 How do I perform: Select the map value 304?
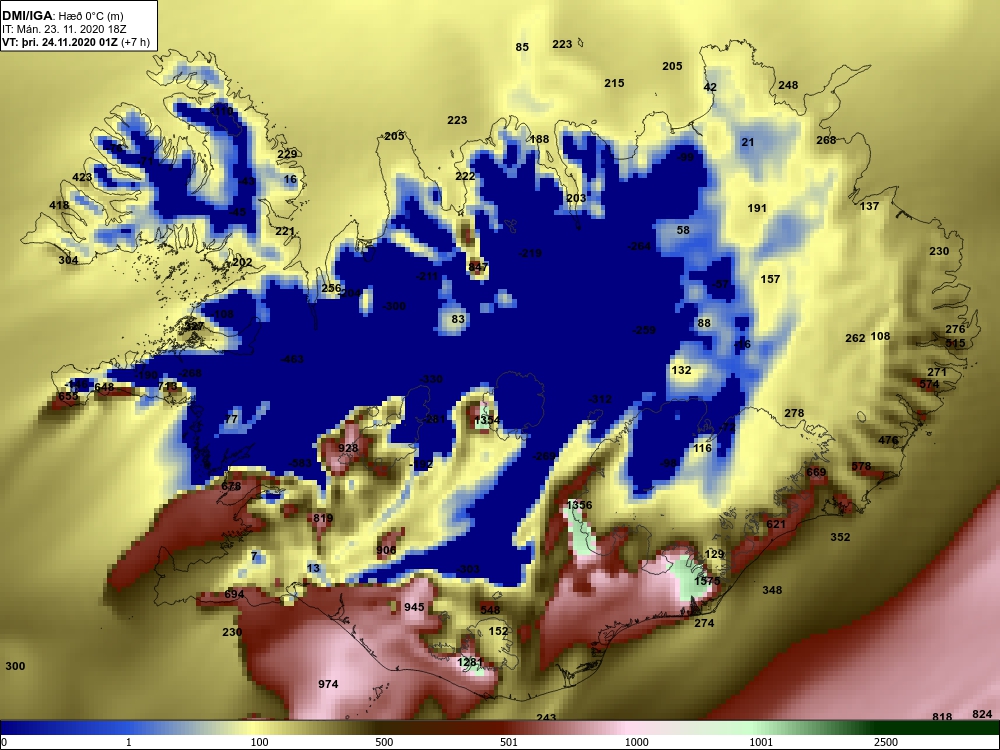[68, 260]
